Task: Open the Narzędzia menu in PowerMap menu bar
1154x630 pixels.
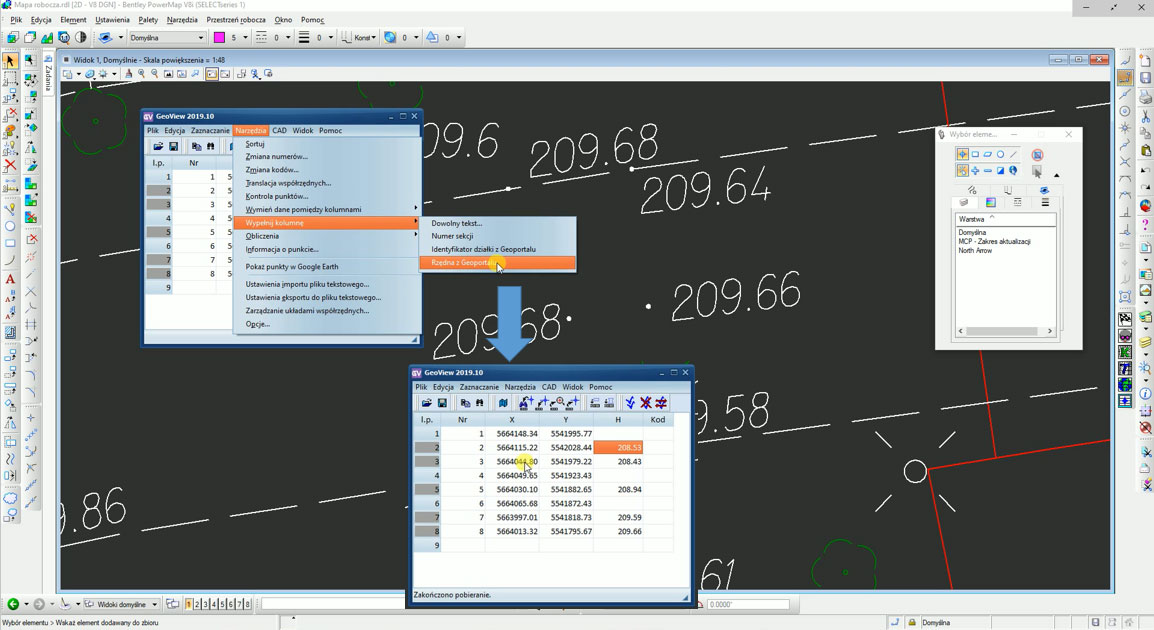Action: [182, 20]
